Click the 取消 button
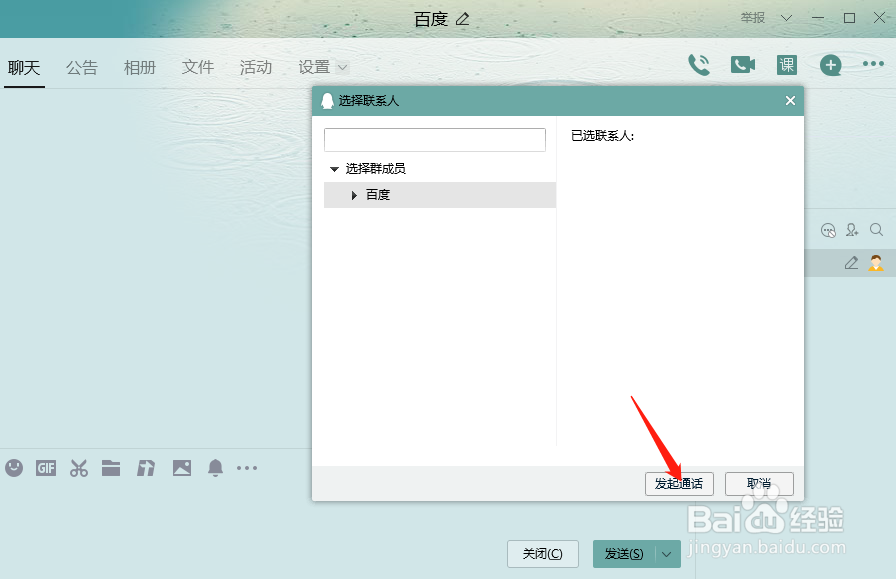The image size is (896, 579). 759,484
